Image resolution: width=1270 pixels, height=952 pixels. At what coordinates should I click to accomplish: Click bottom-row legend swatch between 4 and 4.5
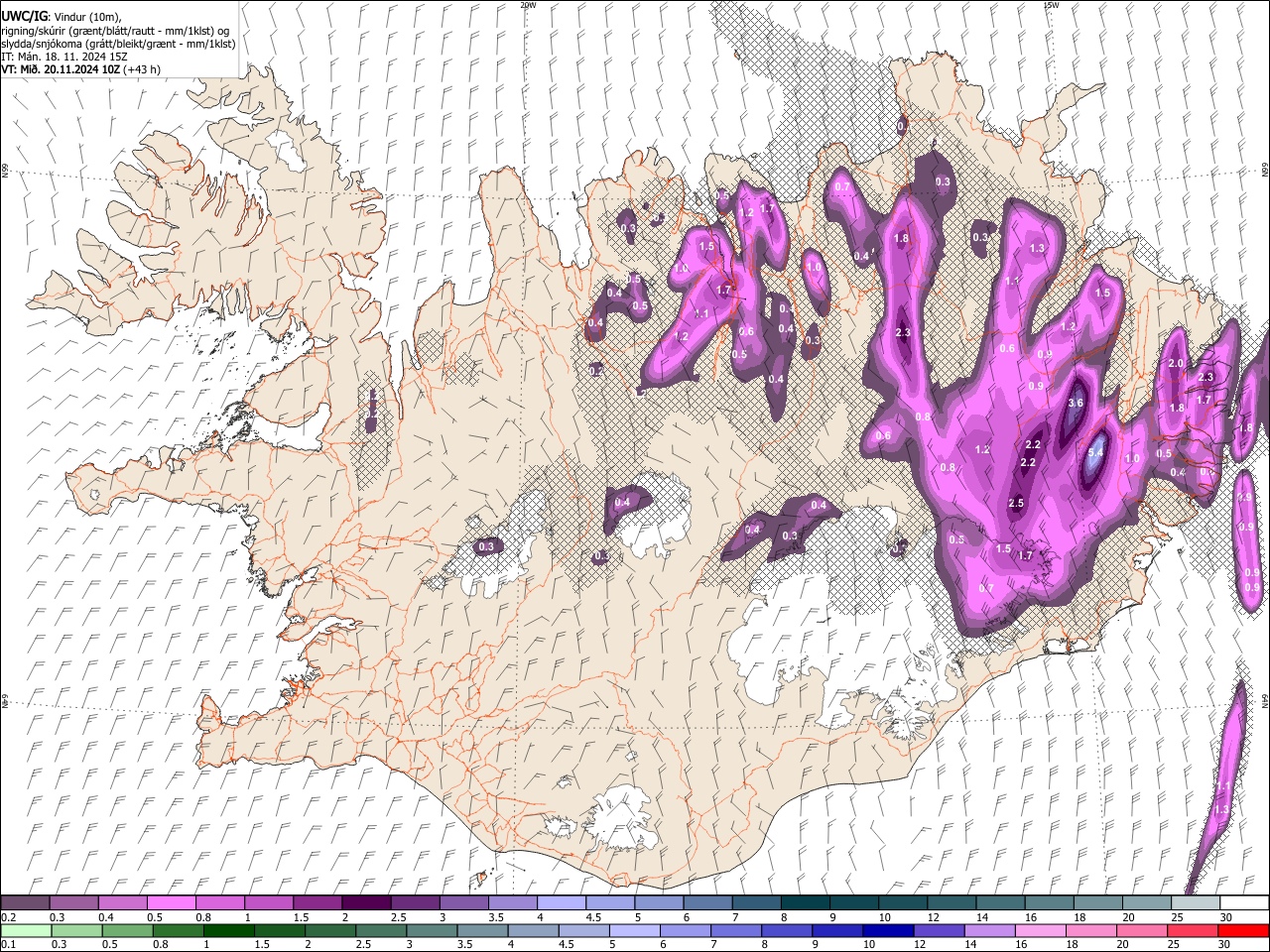point(533,930)
